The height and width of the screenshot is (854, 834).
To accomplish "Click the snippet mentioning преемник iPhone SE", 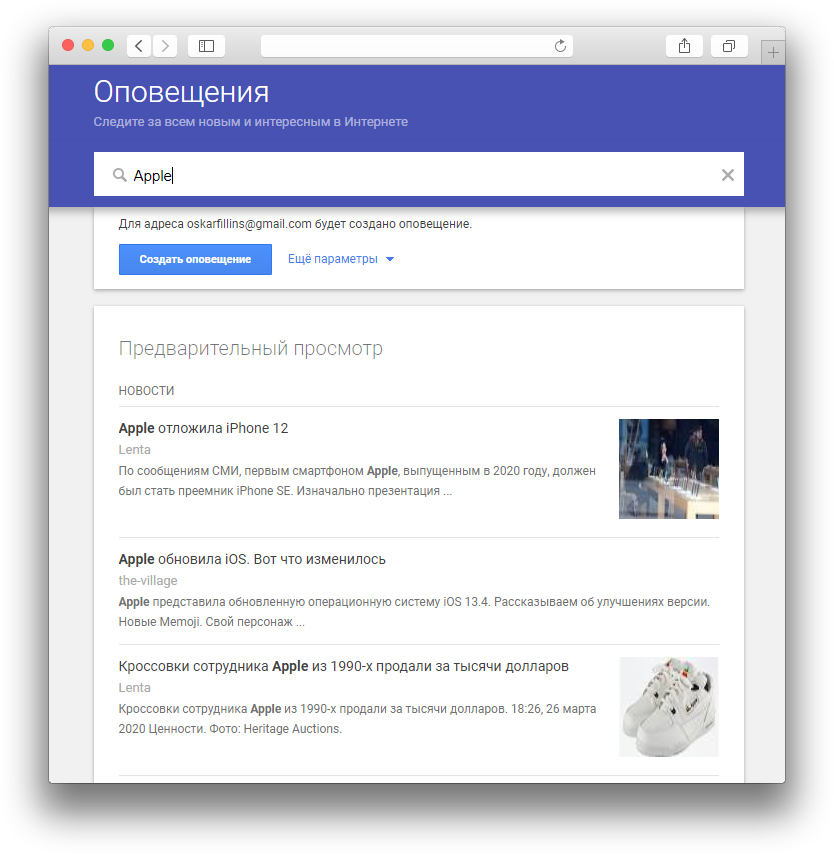I will (x=357, y=481).
